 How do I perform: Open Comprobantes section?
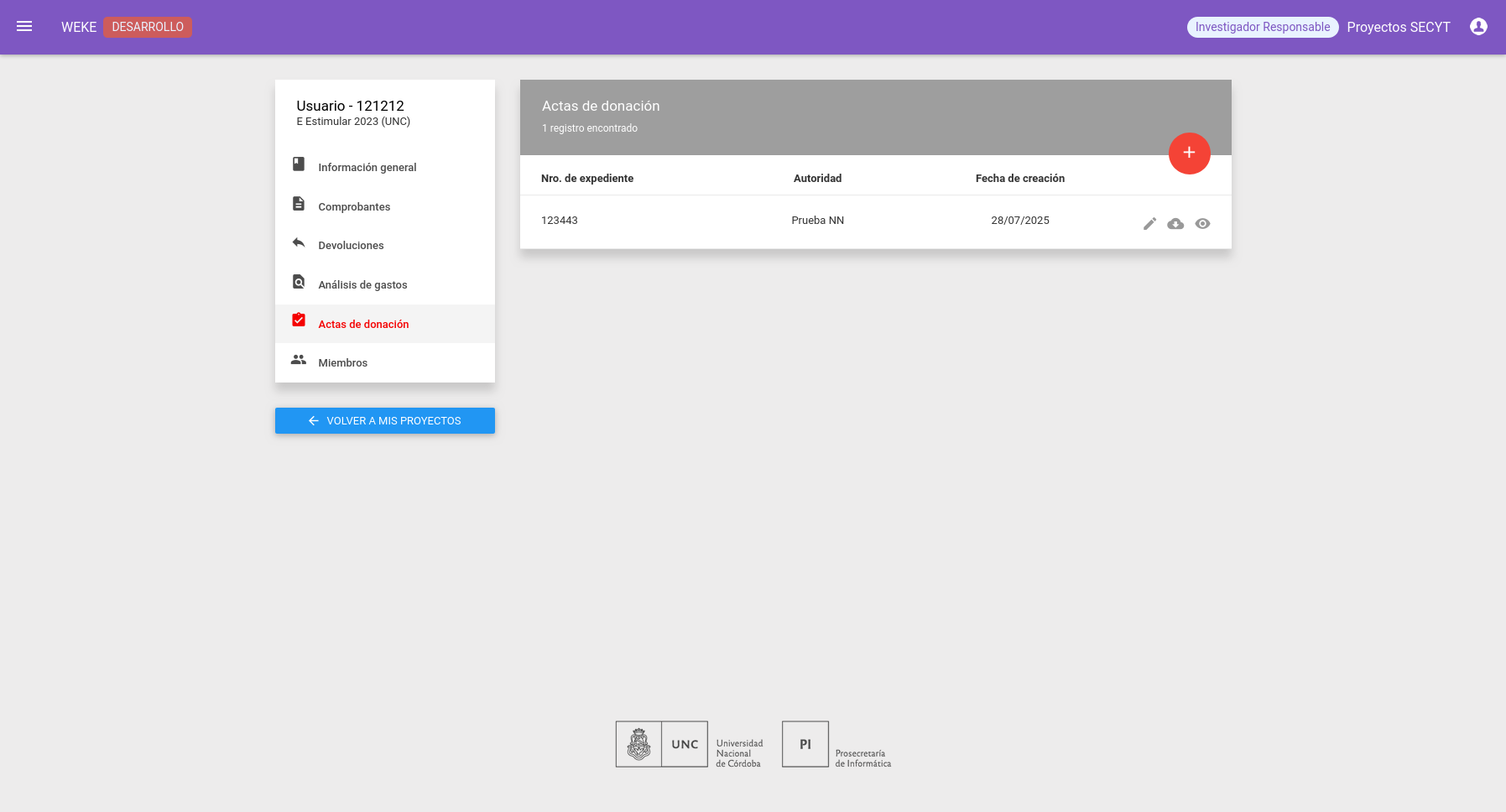click(385, 206)
